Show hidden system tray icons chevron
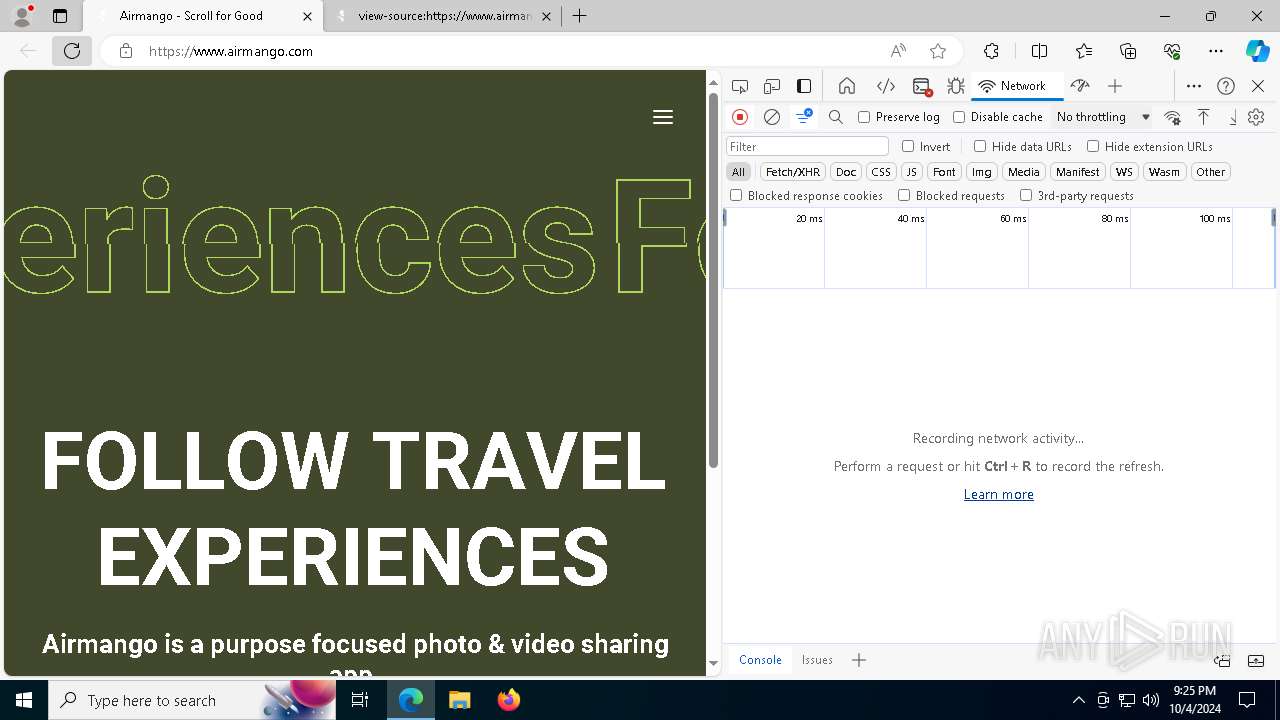The image size is (1280, 720). tap(1078, 700)
